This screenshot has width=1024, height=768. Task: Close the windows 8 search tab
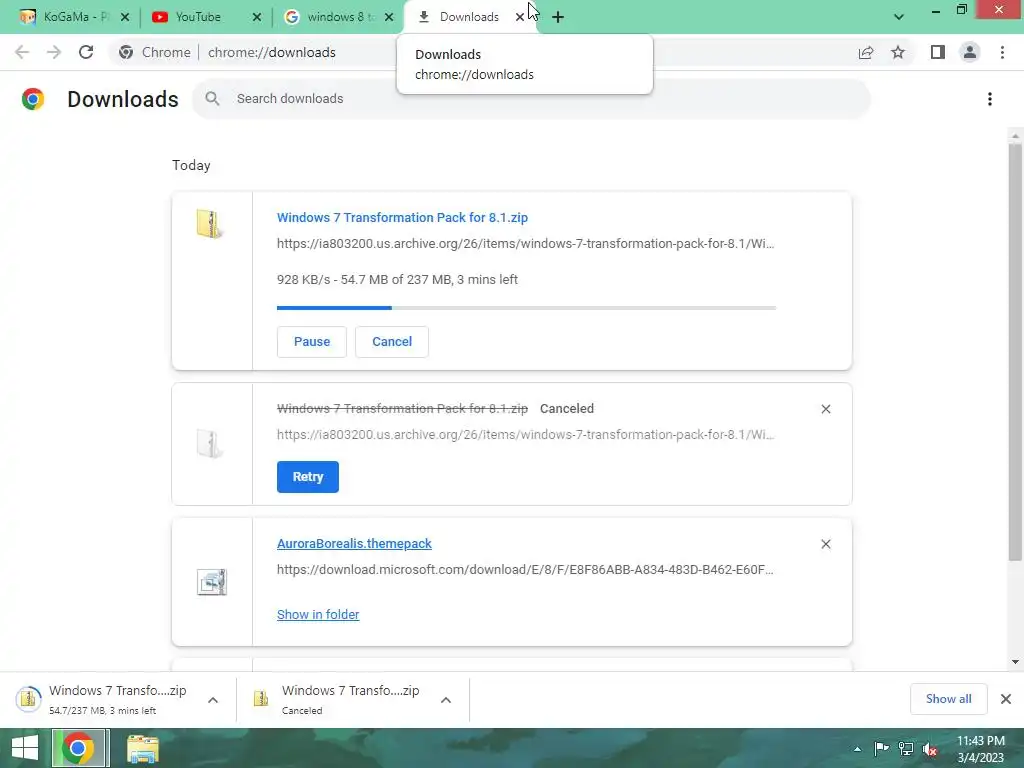pyautogui.click(x=389, y=17)
